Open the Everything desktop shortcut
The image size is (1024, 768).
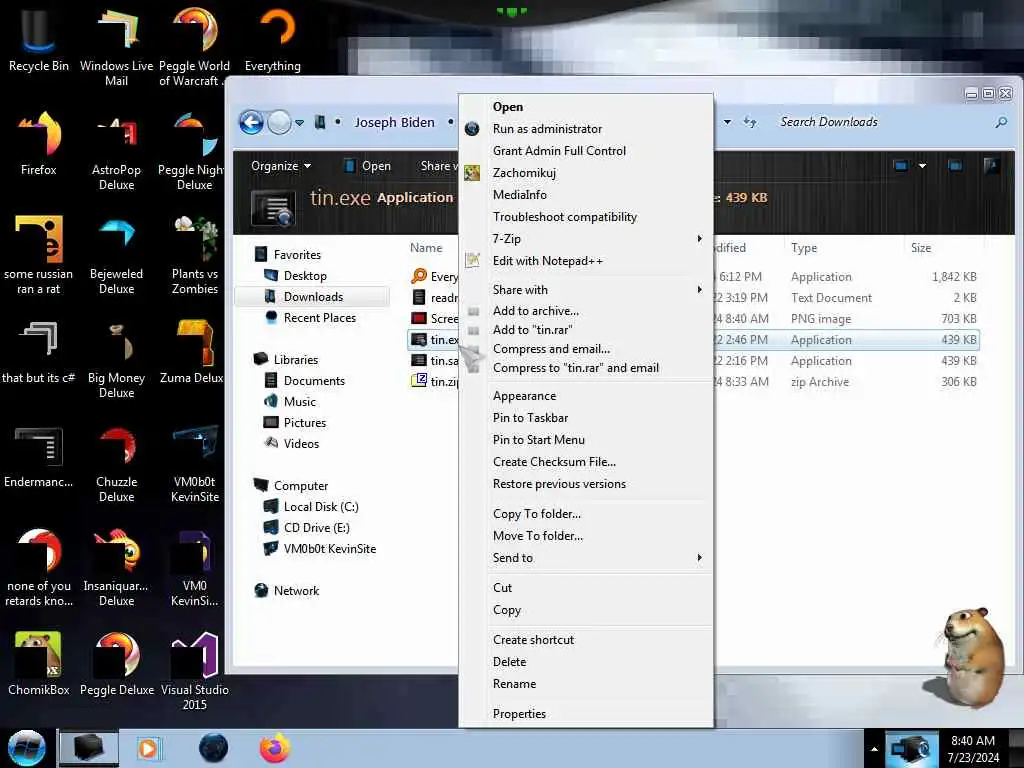click(273, 40)
